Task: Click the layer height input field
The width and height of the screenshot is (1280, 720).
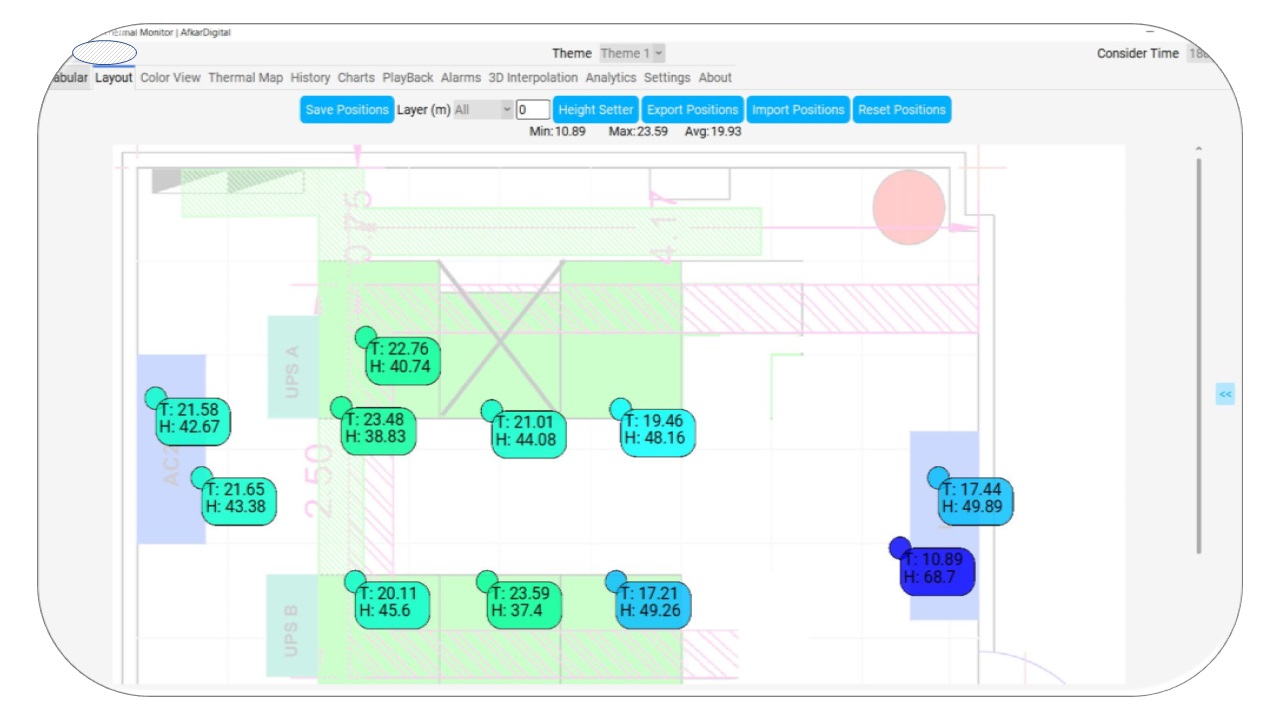Action: click(532, 110)
